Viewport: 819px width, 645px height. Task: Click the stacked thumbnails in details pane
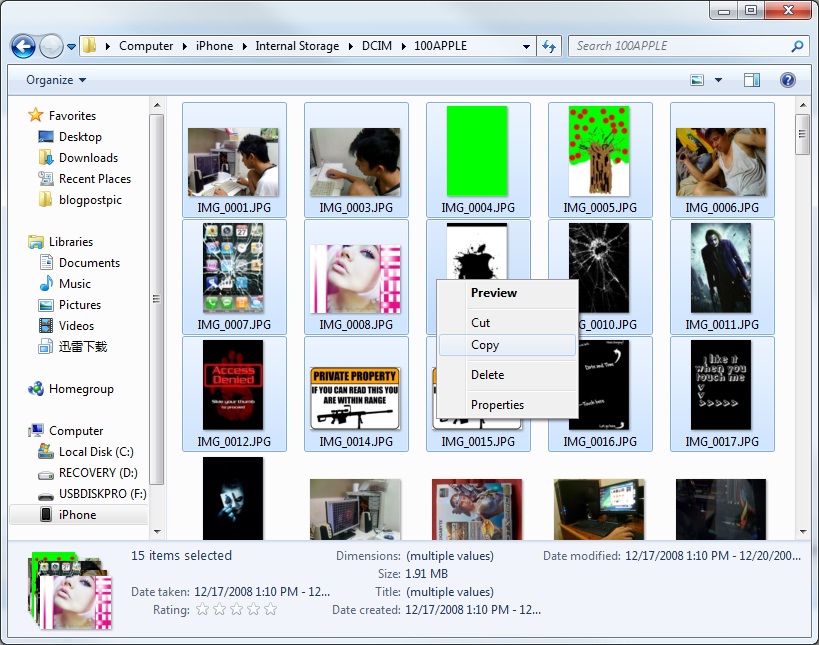coord(72,590)
